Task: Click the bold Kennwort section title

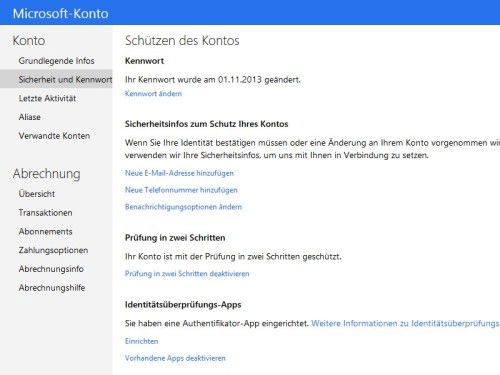Action: pyautogui.click(x=144, y=61)
